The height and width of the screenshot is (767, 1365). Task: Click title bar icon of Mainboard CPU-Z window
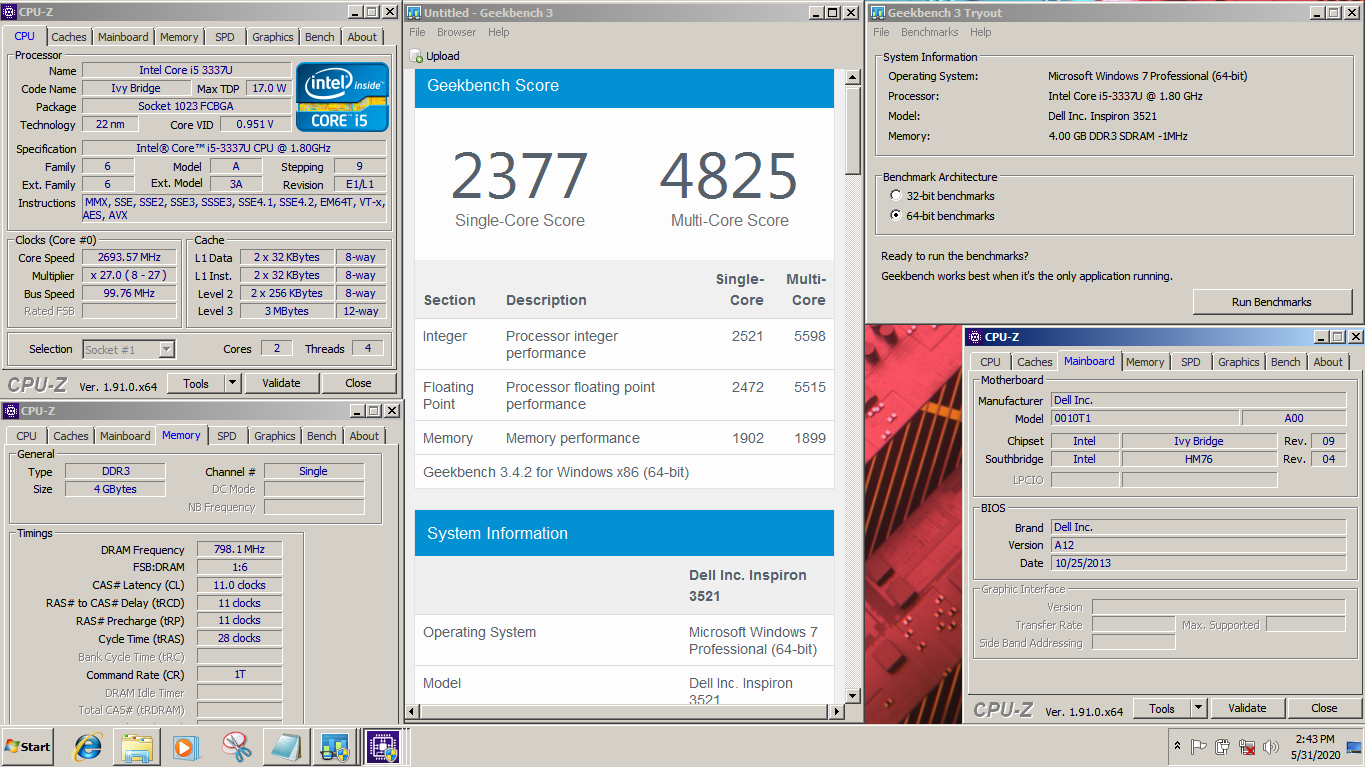point(975,337)
